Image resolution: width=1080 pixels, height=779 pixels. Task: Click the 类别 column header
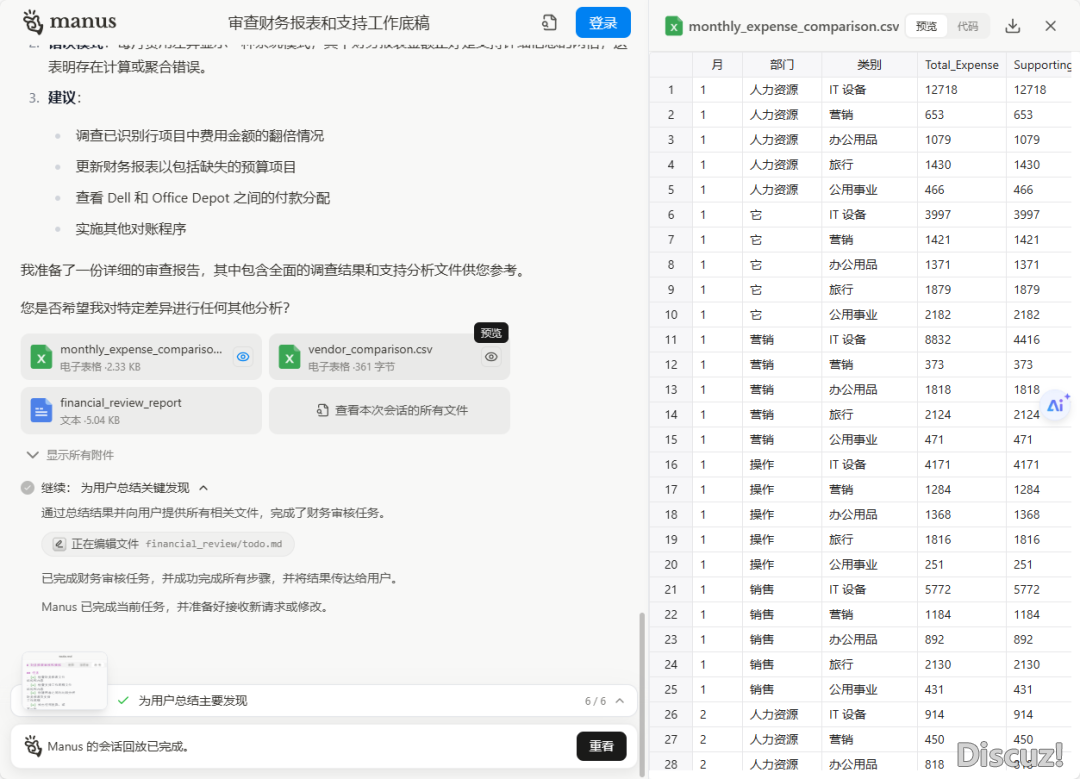(x=869, y=65)
